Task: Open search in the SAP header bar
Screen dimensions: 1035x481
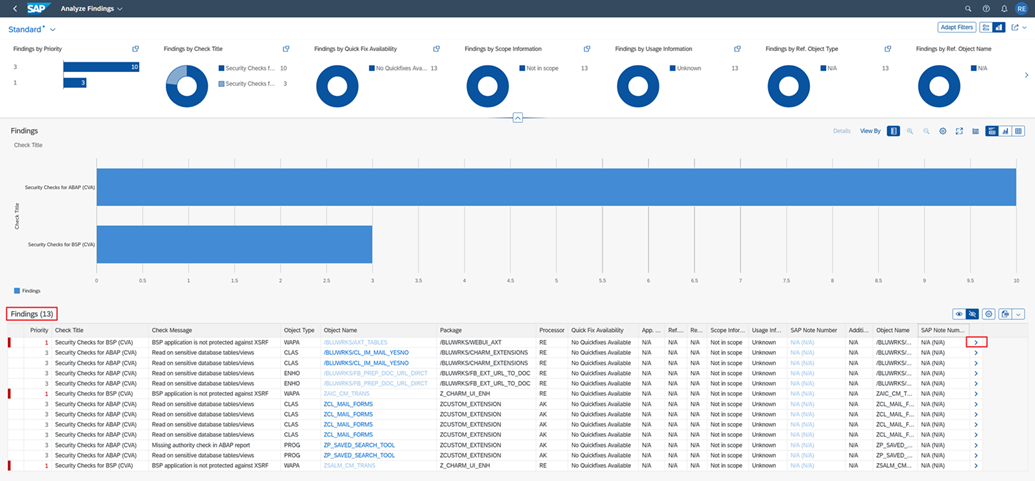Action: click(967, 8)
